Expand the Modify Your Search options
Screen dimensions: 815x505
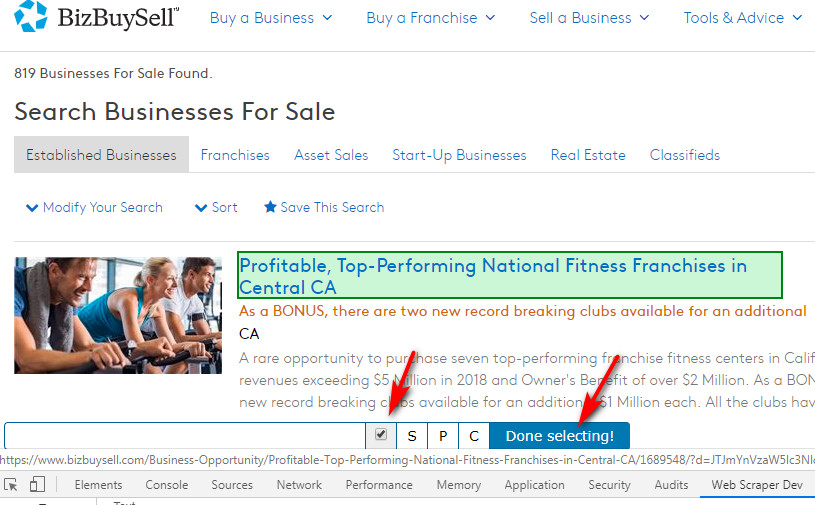coord(94,207)
